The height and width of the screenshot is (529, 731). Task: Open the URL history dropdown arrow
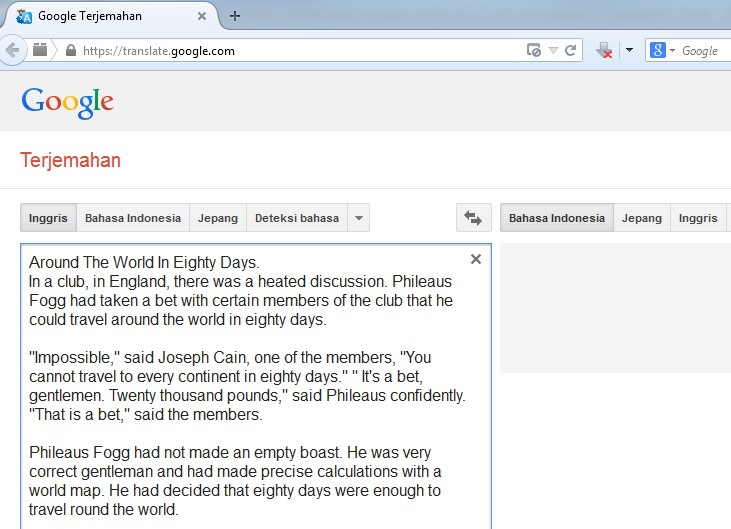click(553, 50)
